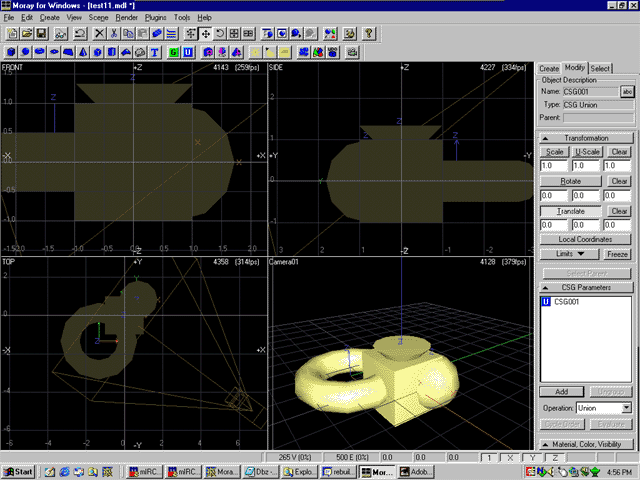This screenshot has height=480, width=640.
Task: Click the blue CSG Union 'U' toolbar icon
Action: [x=188, y=51]
